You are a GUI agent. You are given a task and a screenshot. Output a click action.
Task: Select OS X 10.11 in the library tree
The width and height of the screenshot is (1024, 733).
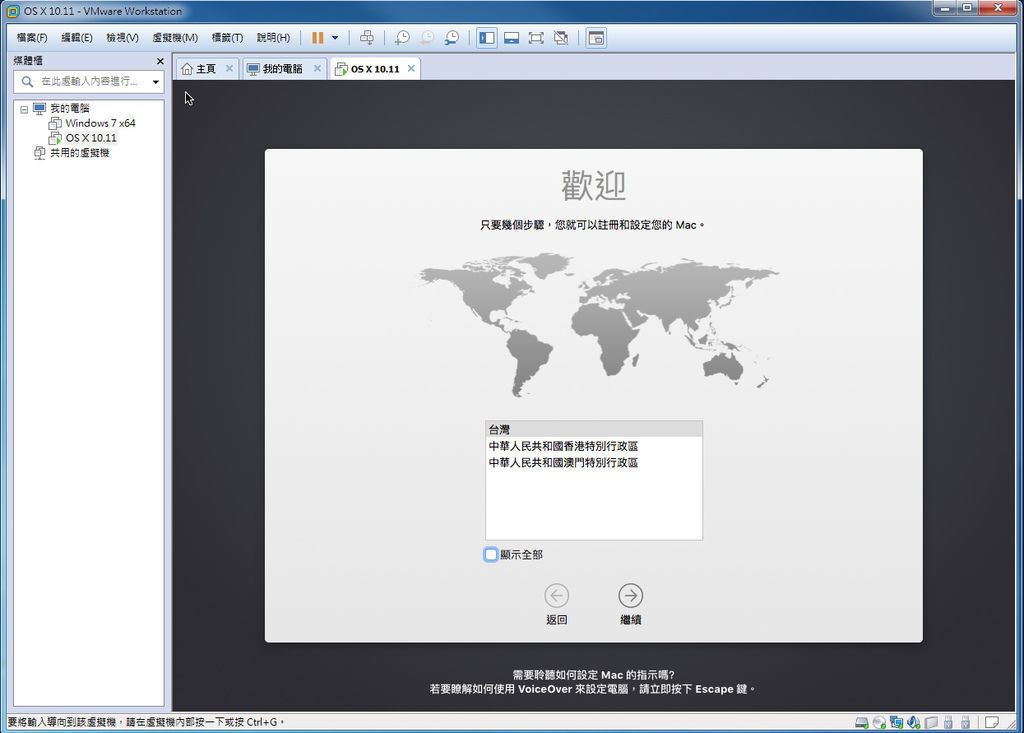click(91, 138)
